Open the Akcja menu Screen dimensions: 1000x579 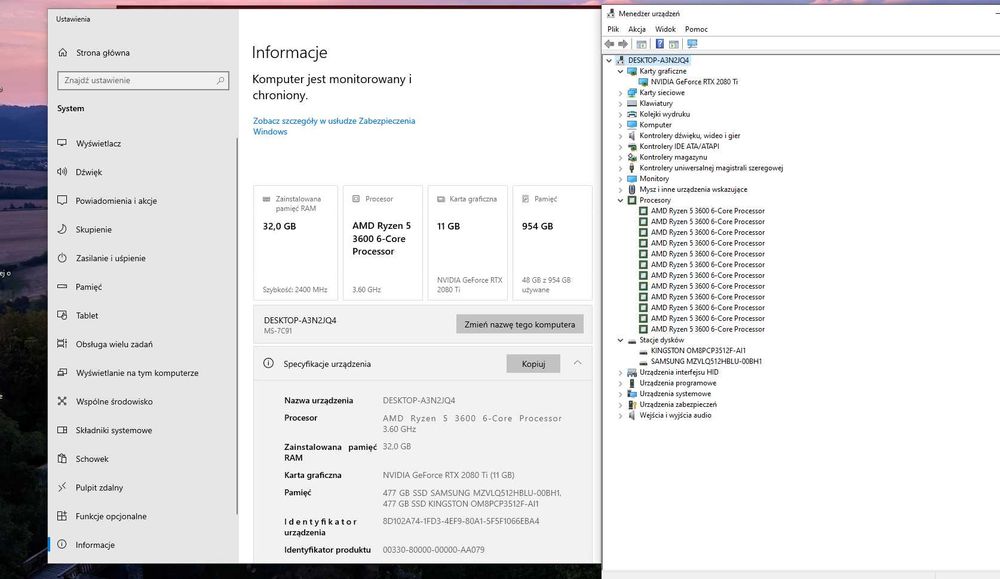[x=636, y=29]
